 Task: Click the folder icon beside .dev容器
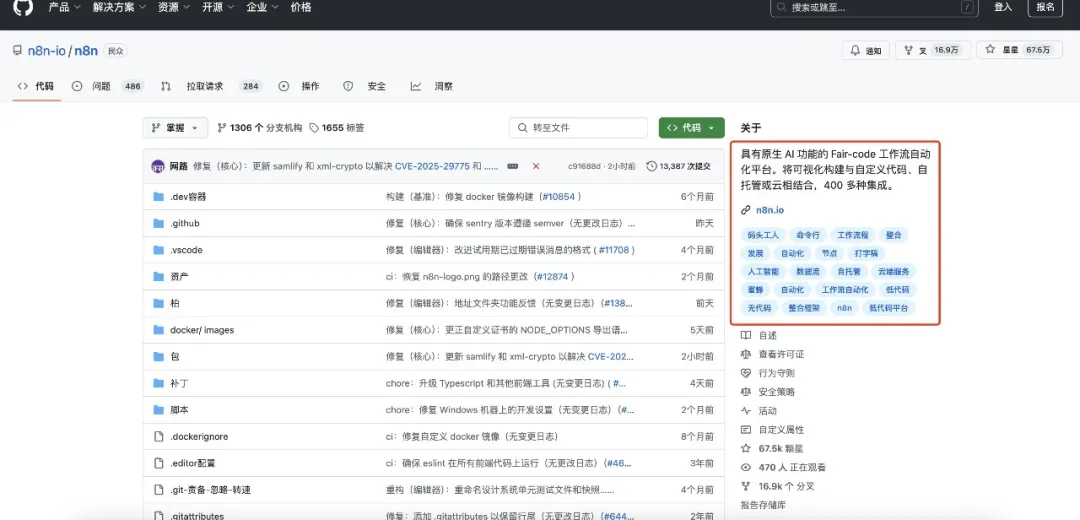[158, 196]
